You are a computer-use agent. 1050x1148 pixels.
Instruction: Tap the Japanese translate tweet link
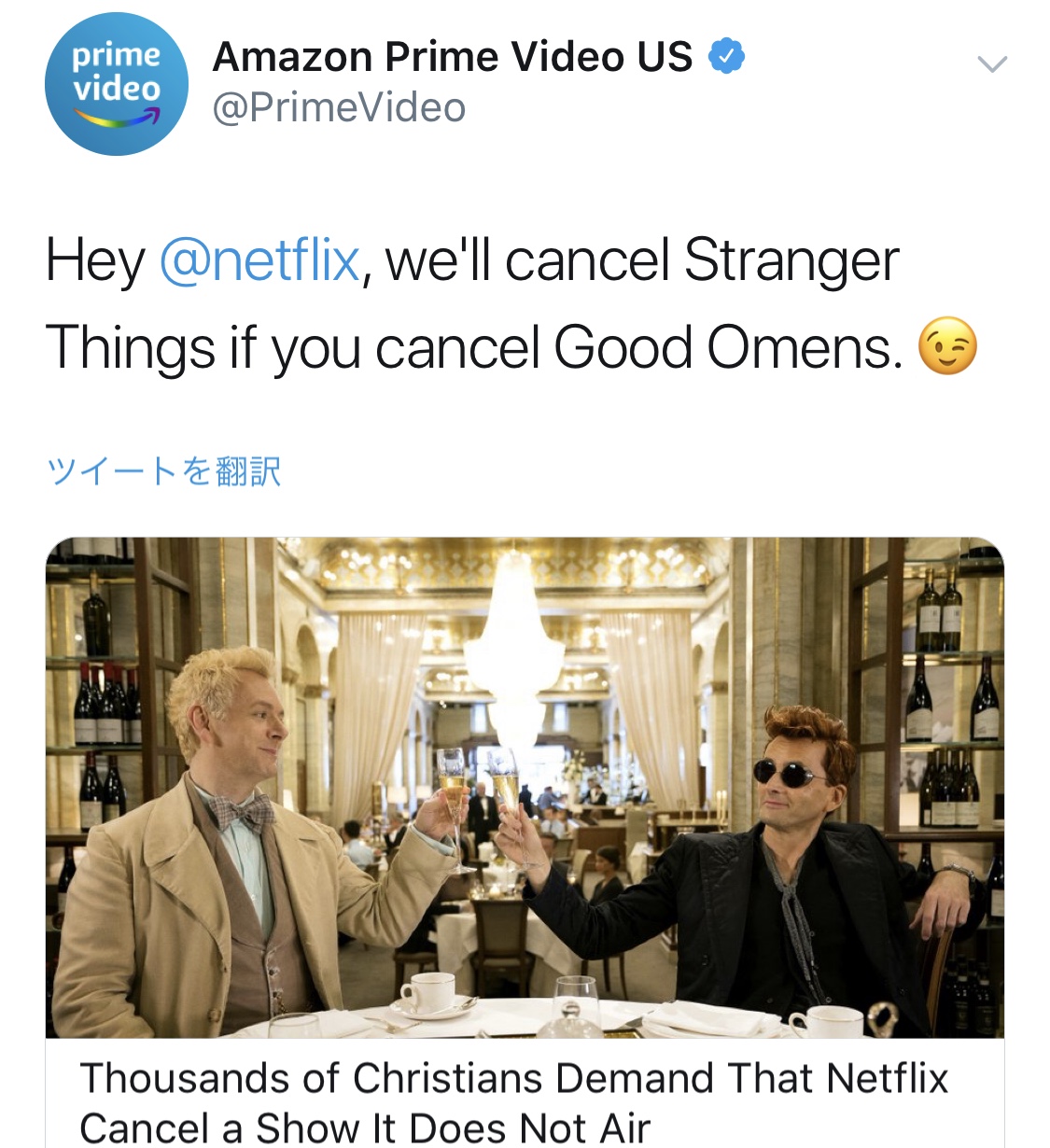pos(163,471)
